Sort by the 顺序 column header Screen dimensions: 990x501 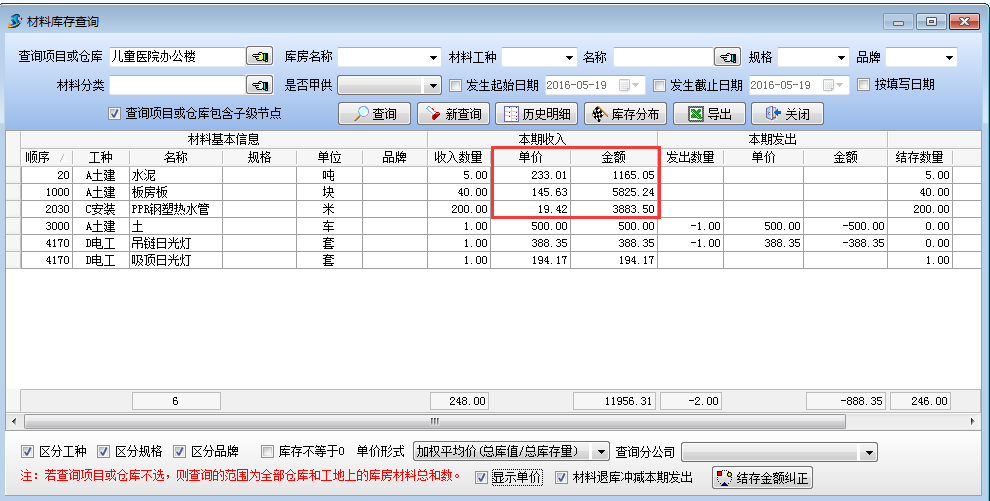46,157
